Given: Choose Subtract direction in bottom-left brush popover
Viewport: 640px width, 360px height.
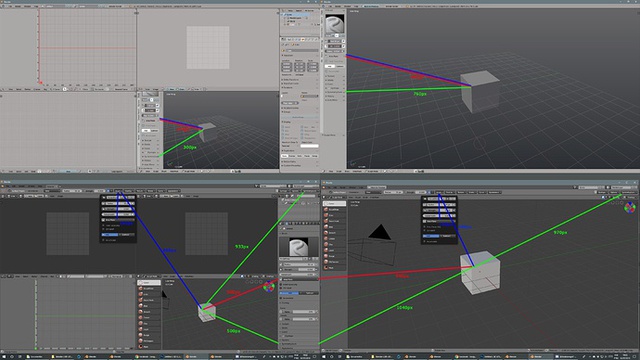Looking at the screenshot, I should click(127, 235).
